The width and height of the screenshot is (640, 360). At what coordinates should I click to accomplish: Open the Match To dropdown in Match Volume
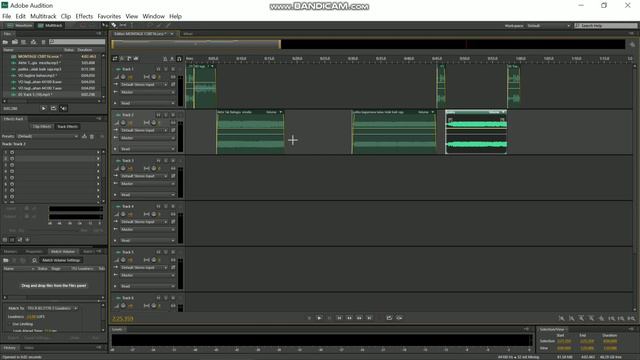tap(53, 308)
